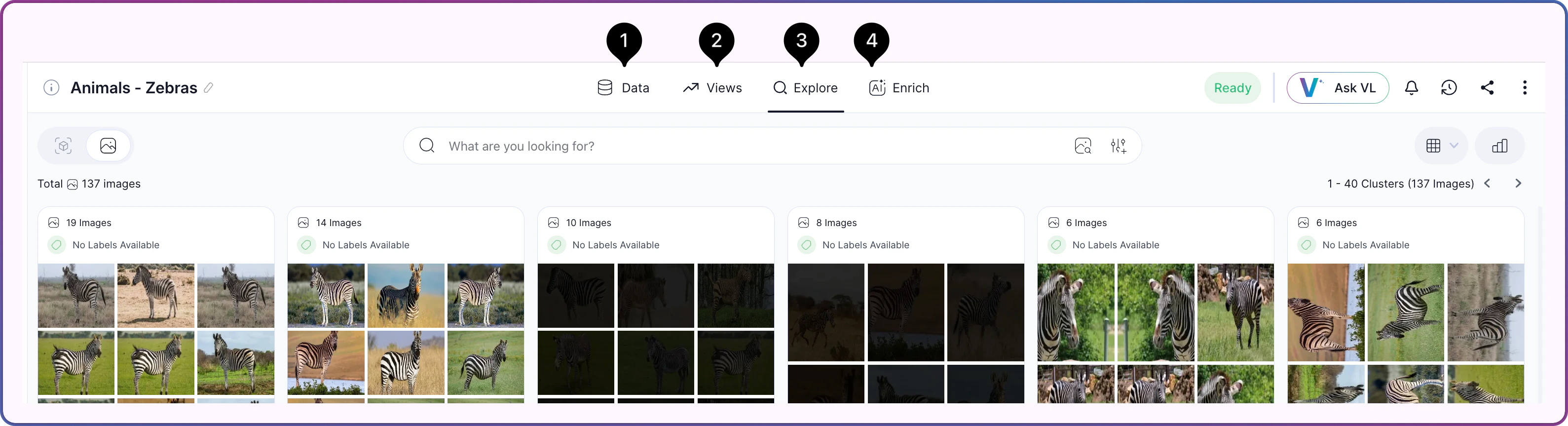Open activity history clock icon
This screenshot has height=426, width=1568.
coord(1449,88)
